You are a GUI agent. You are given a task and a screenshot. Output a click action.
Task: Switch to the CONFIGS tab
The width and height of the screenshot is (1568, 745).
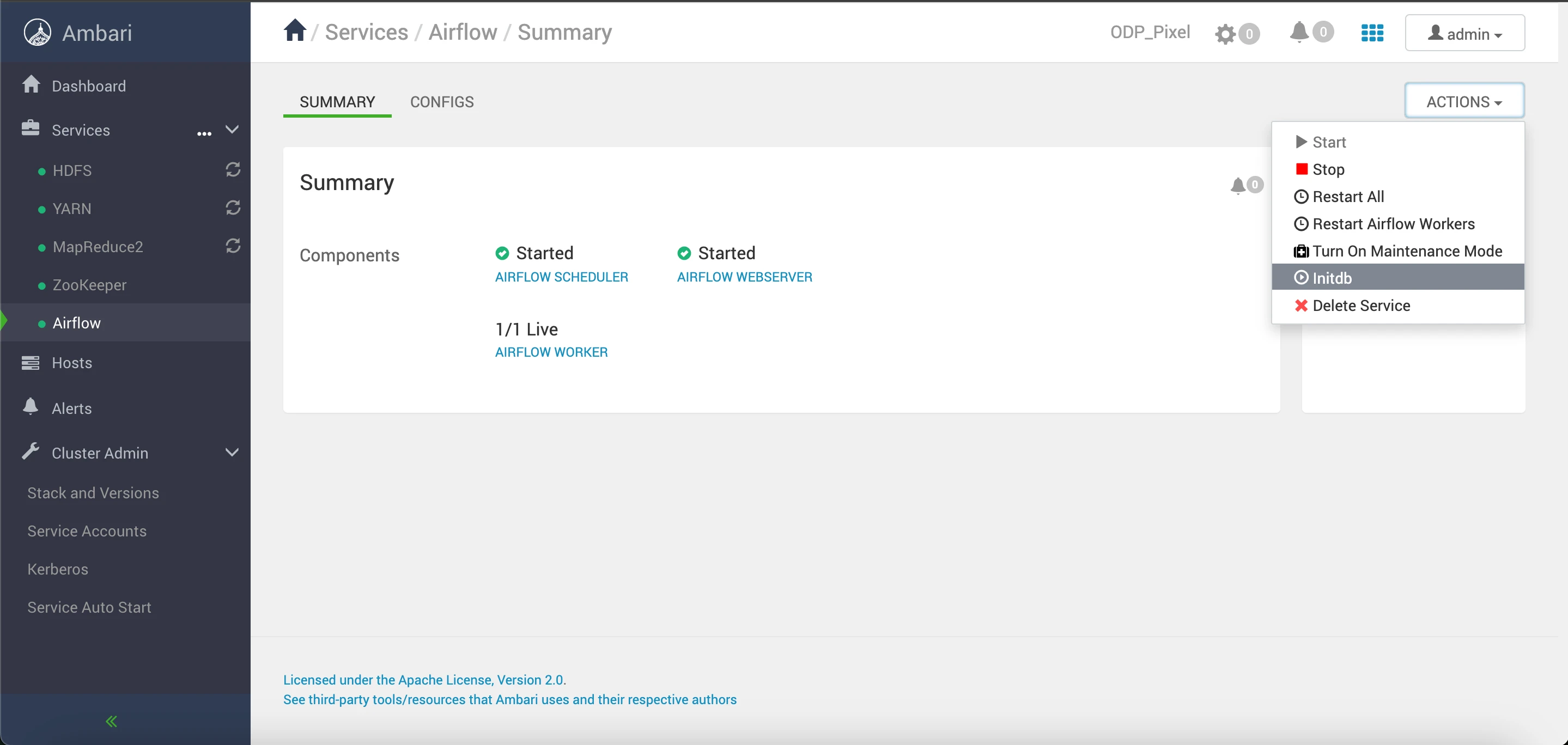[442, 102]
